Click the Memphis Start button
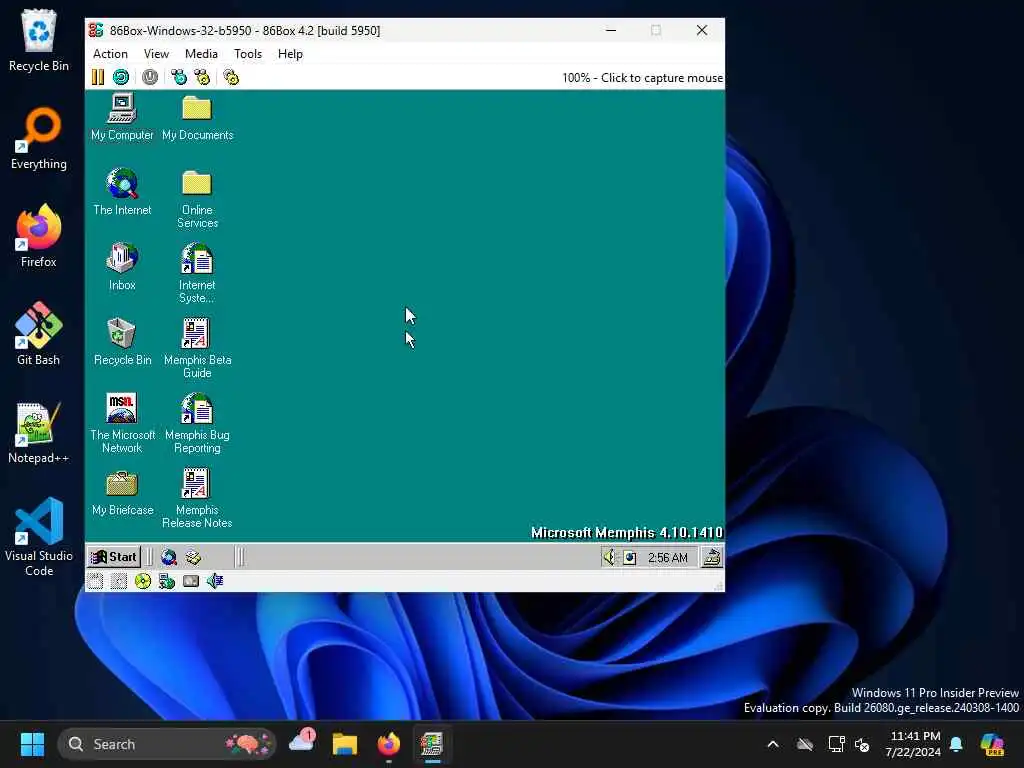This screenshot has height=768, width=1024. point(114,557)
